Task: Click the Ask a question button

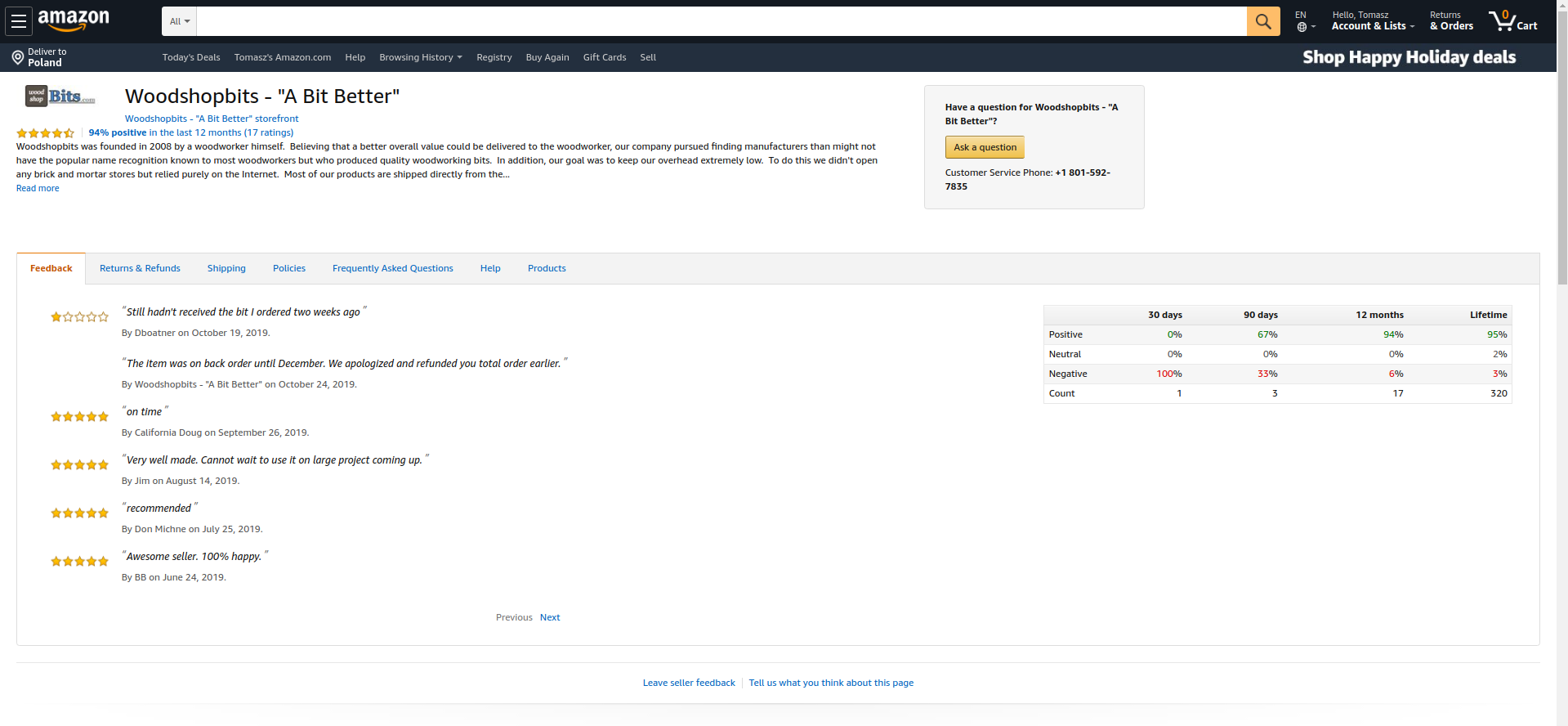Action: (985, 147)
